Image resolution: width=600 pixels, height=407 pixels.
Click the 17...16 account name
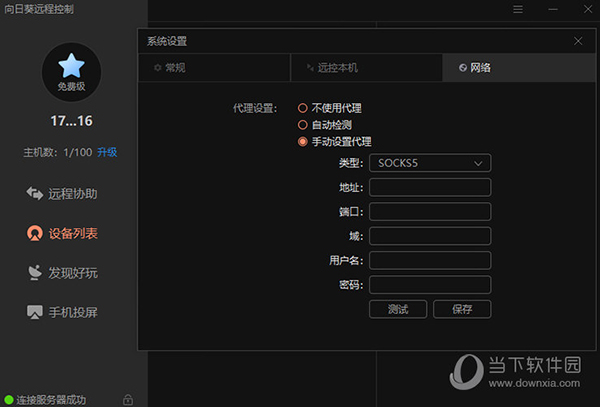coord(72,121)
